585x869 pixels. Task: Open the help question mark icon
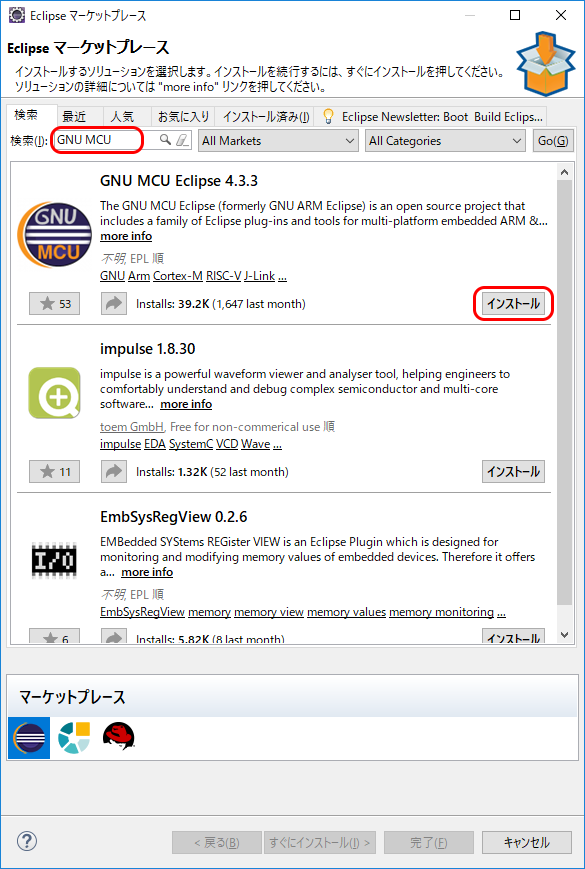click(x=27, y=841)
